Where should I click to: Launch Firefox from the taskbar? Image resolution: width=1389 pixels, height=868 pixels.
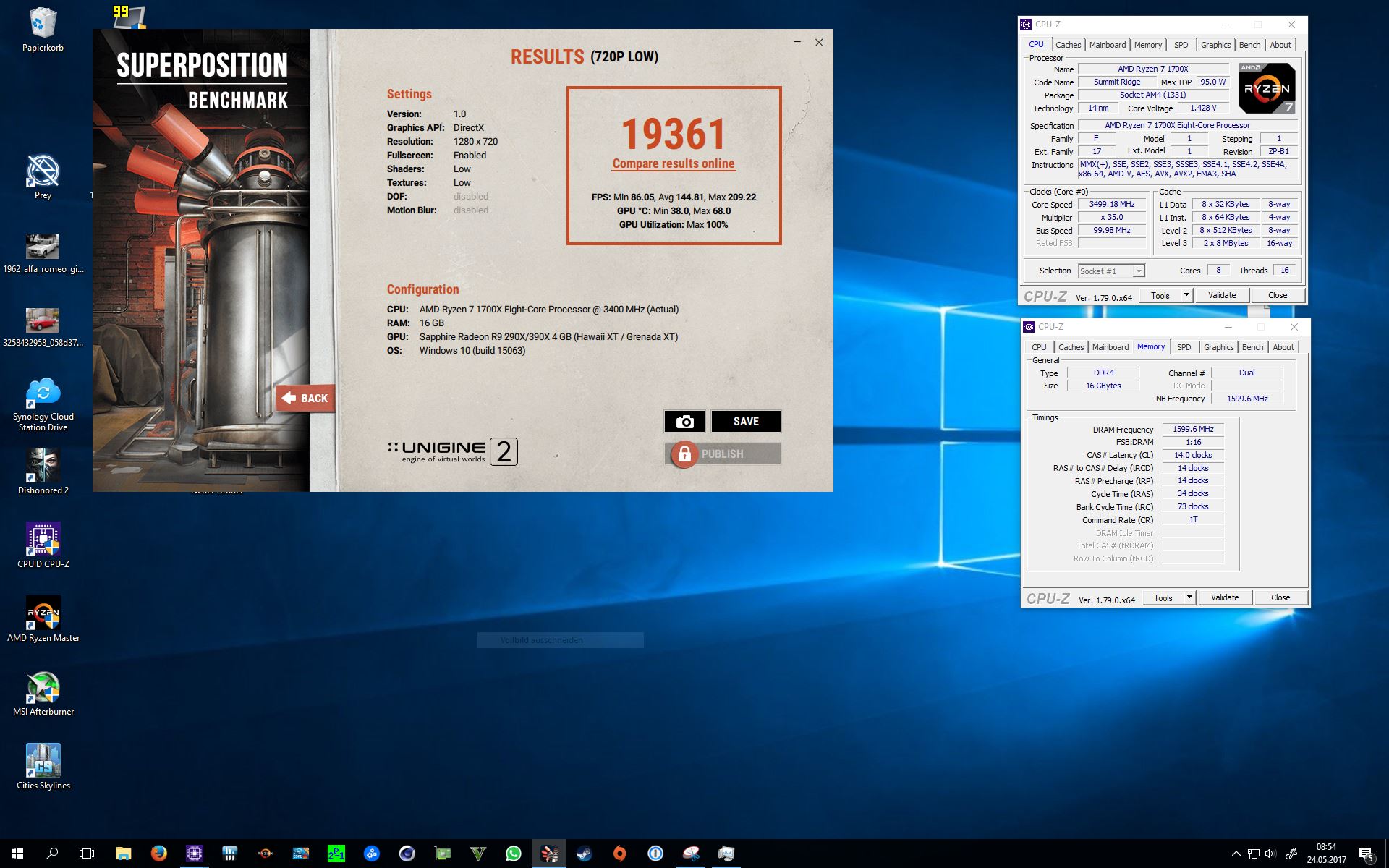click(x=158, y=854)
